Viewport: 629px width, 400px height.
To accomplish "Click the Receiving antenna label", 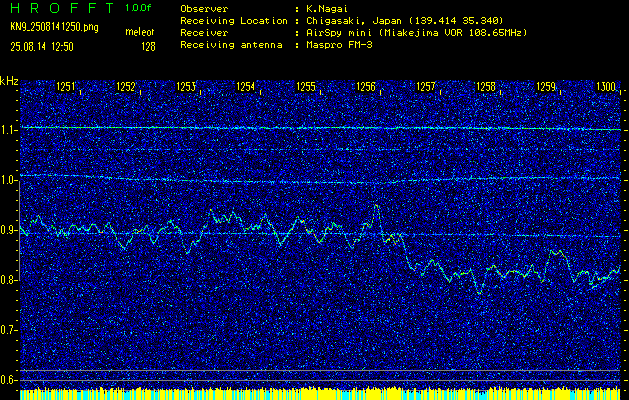I will 231,45.
